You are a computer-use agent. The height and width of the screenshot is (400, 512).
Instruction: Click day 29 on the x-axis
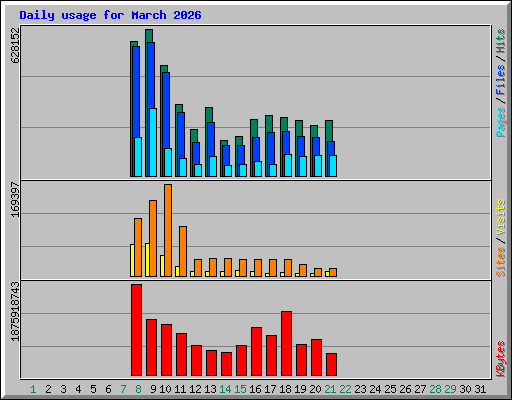(x=450, y=389)
